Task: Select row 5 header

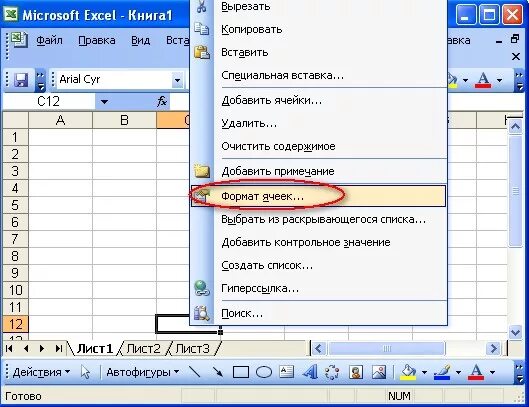Action: [15, 205]
